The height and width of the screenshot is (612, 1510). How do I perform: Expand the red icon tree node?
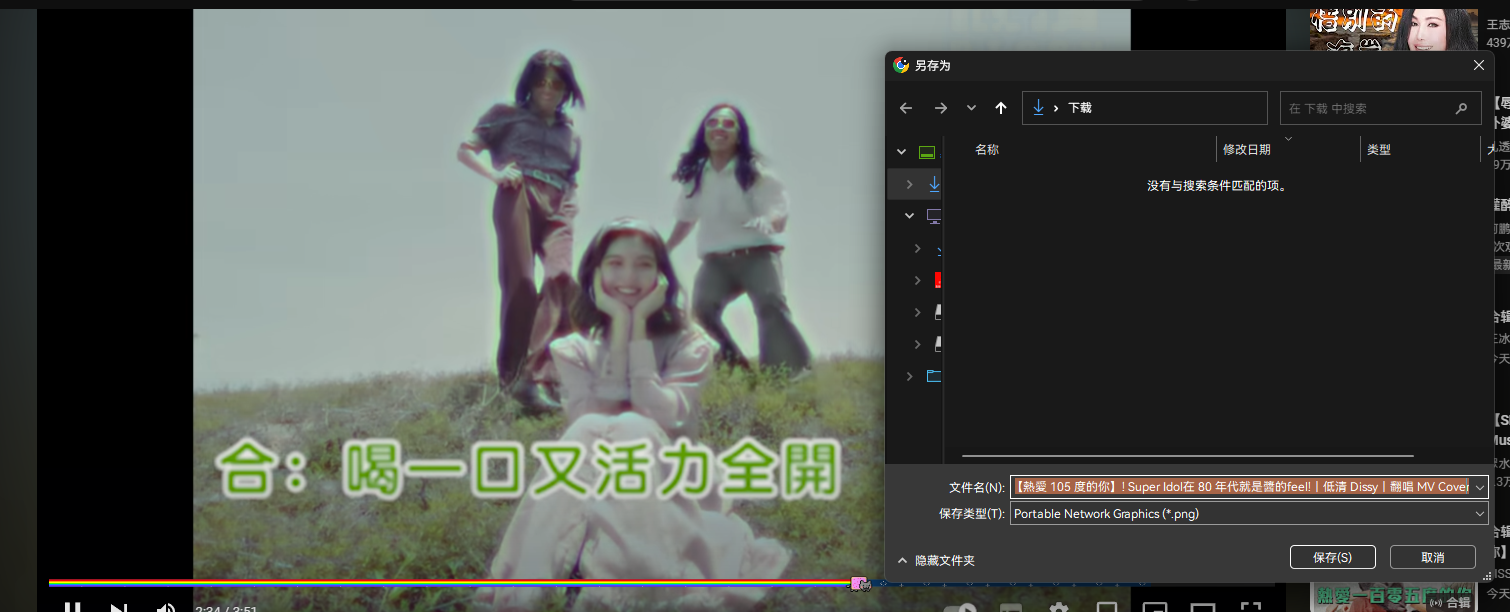click(917, 280)
